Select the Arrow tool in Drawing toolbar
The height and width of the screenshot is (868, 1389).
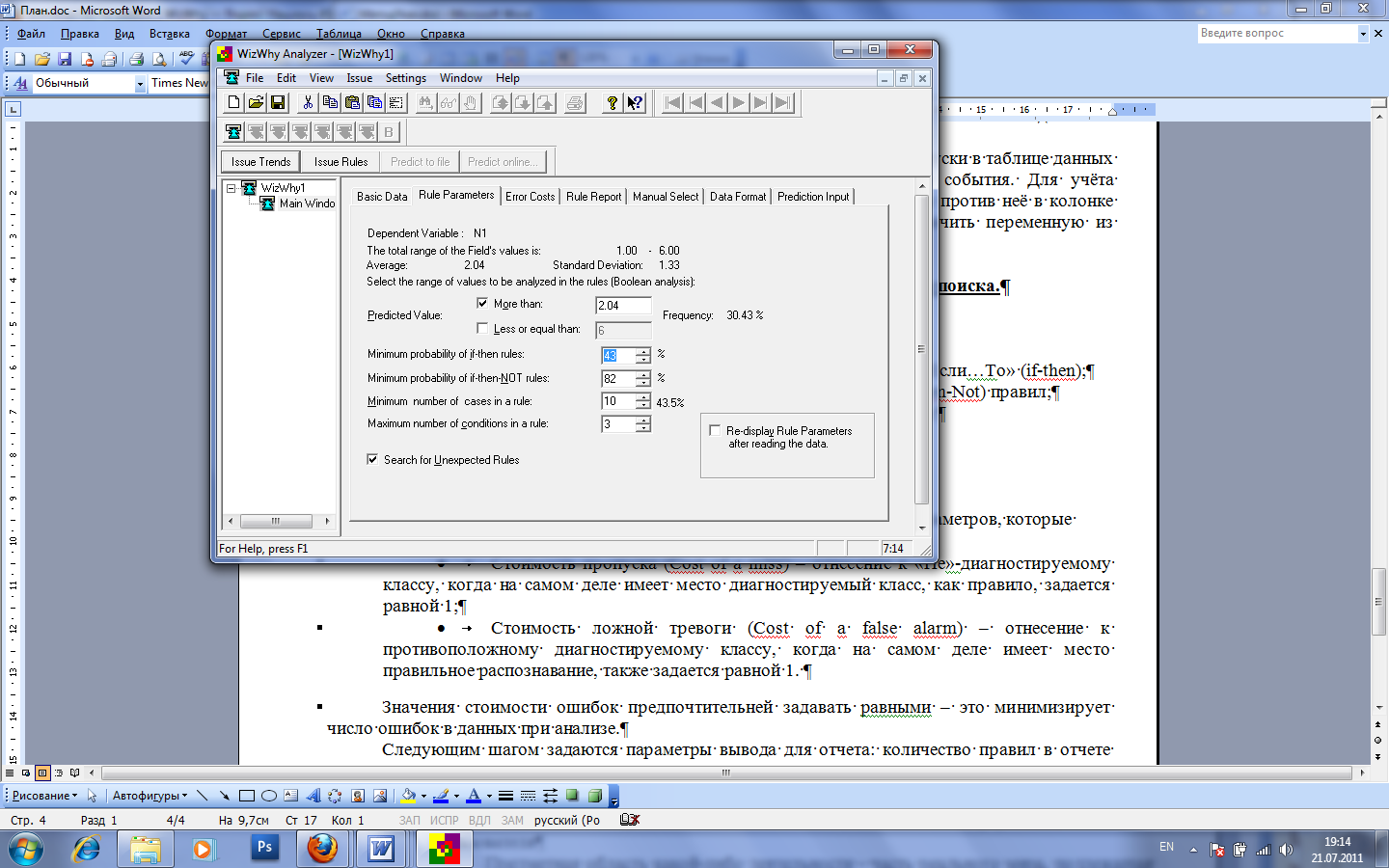224,796
